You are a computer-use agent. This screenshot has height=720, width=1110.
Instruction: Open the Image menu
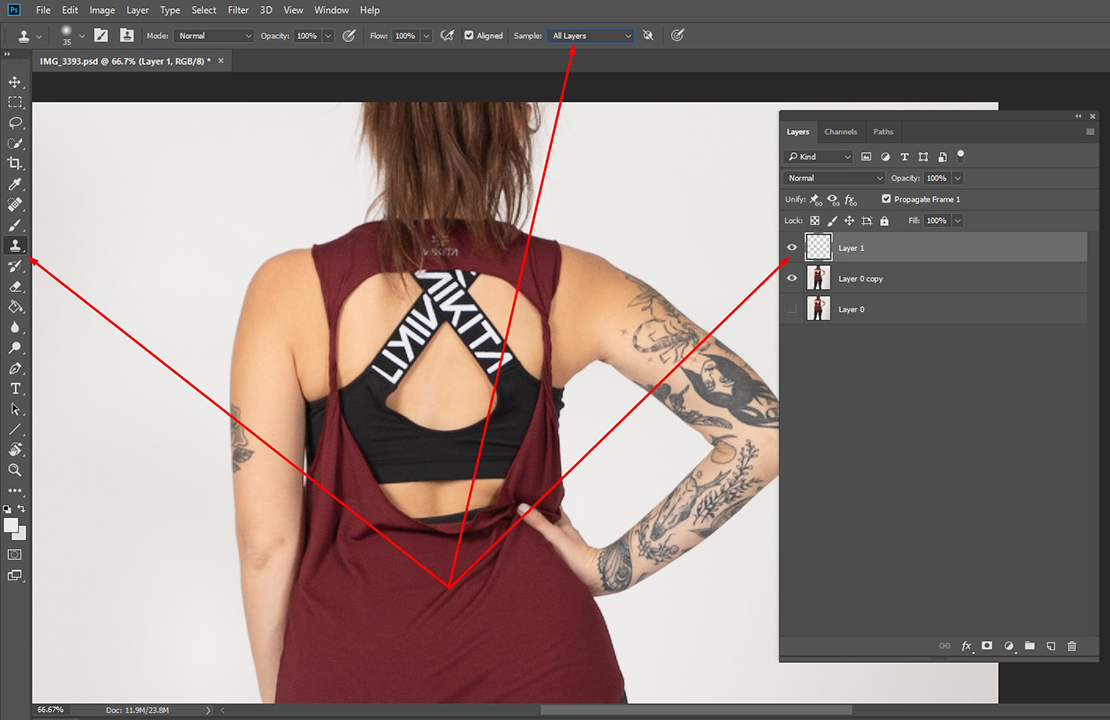(102, 10)
